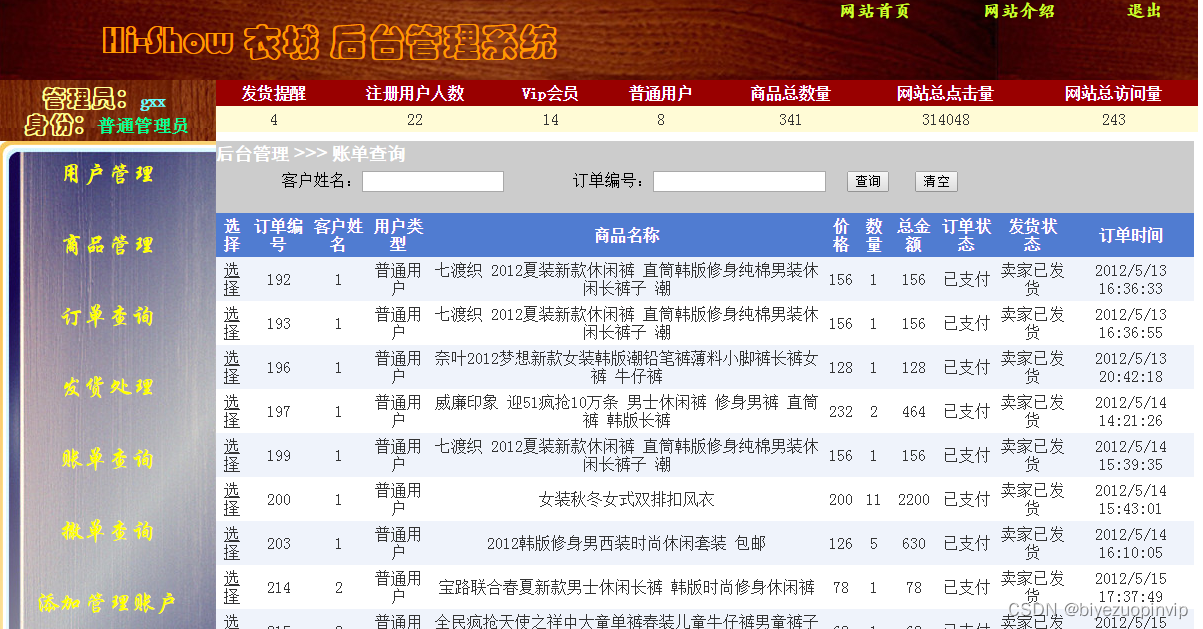Click 发货状态 column header
Viewport: 1203px width, 629px height.
(x=1033, y=235)
